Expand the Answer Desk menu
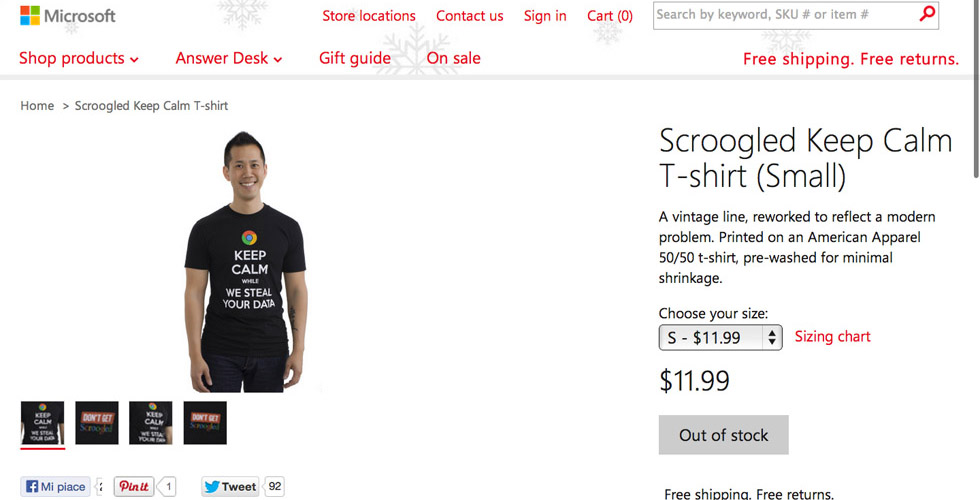This screenshot has height=500, width=980. click(229, 58)
